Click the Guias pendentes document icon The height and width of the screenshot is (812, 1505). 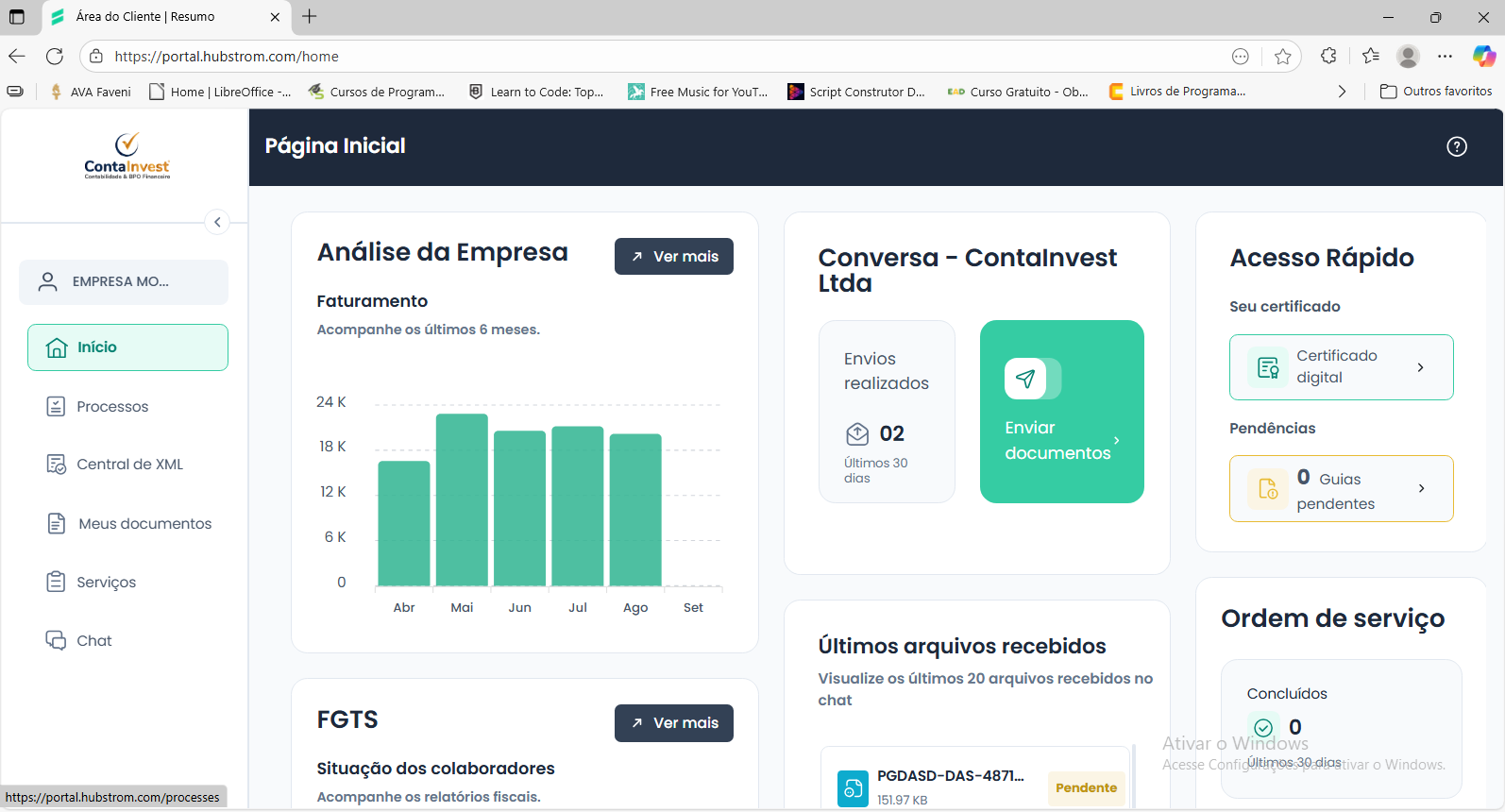click(x=1268, y=489)
